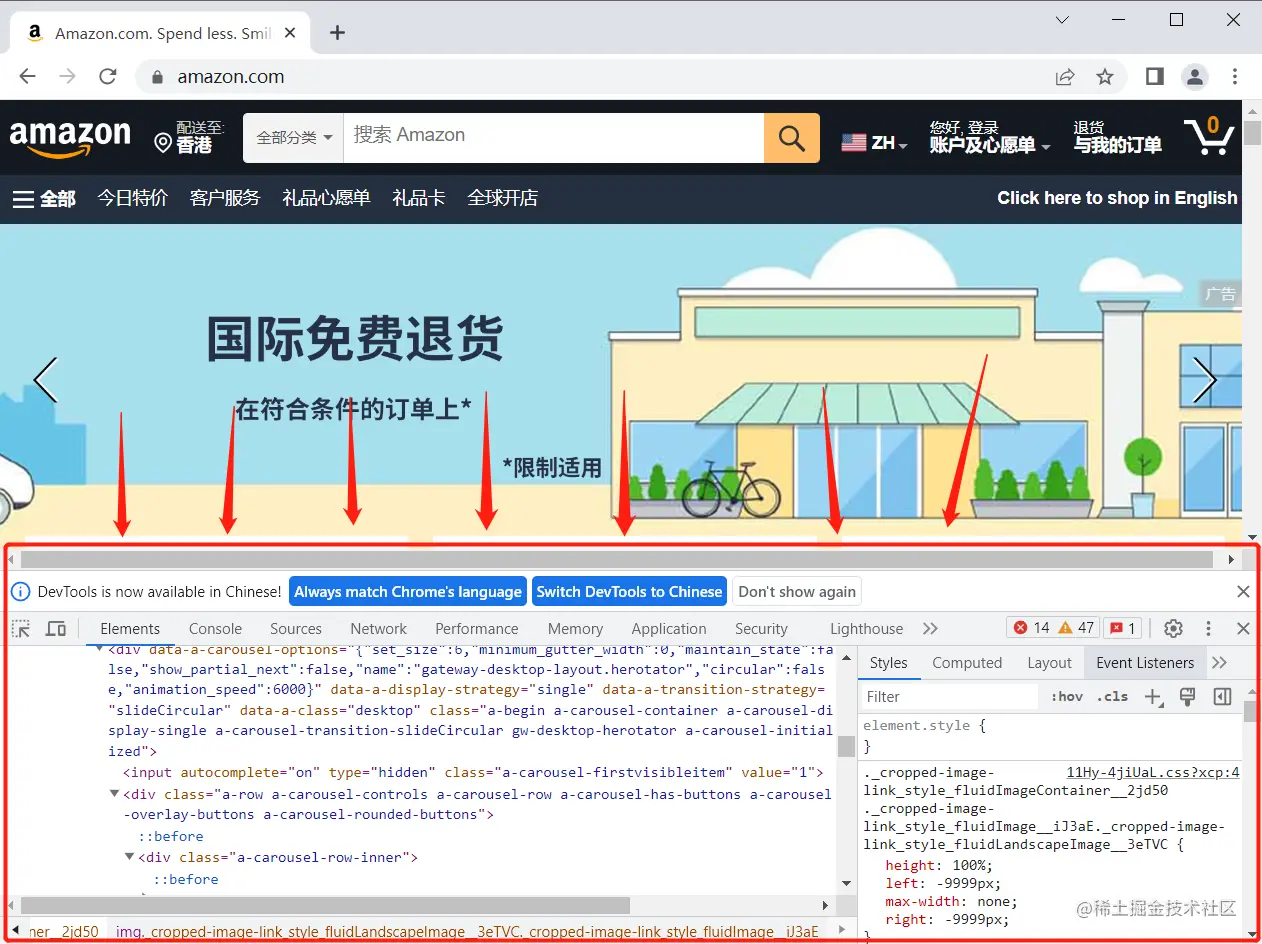
Task: Toggle element state with :hov button
Action: pyautogui.click(x=1067, y=696)
